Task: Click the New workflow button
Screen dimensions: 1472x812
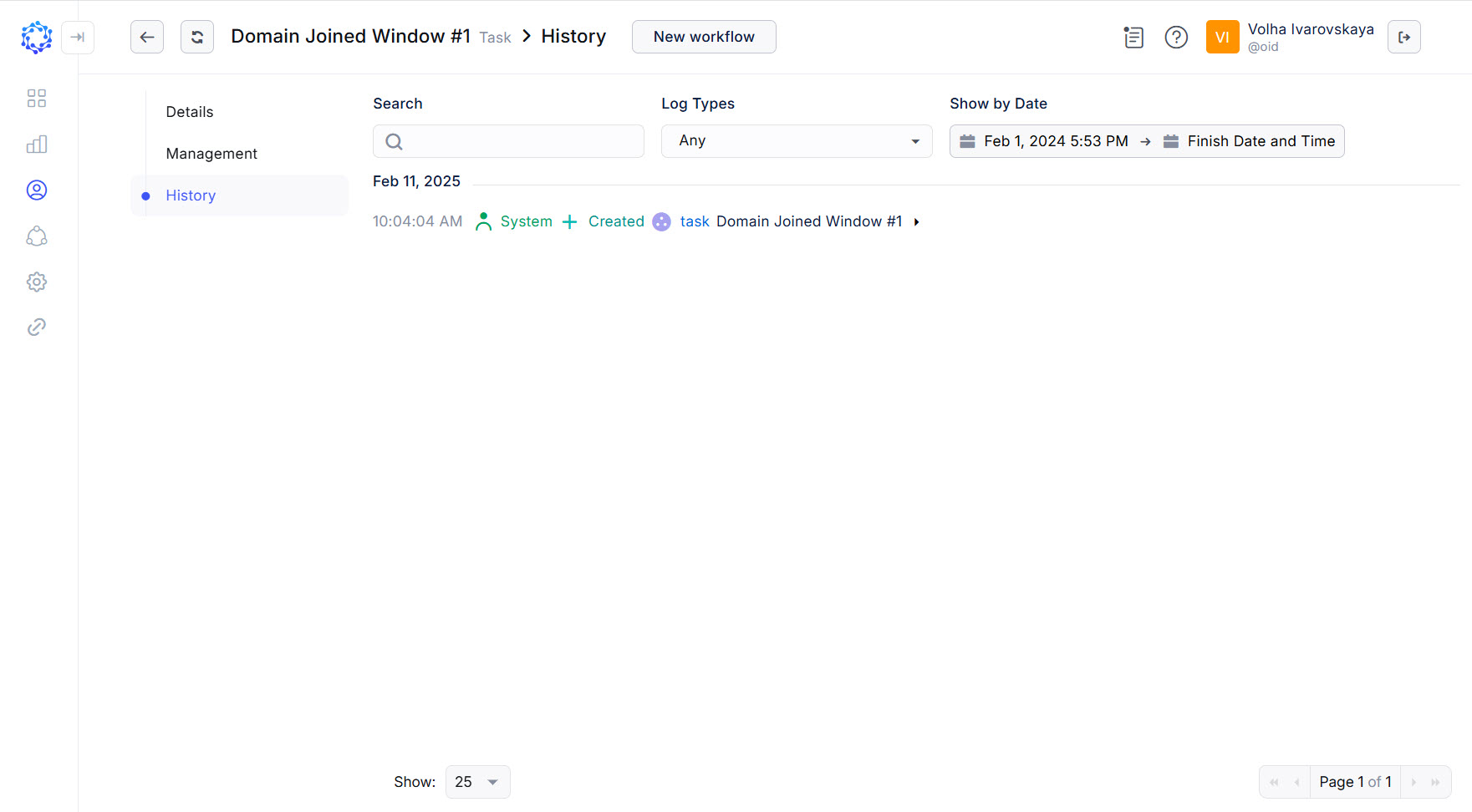Action: (x=704, y=37)
